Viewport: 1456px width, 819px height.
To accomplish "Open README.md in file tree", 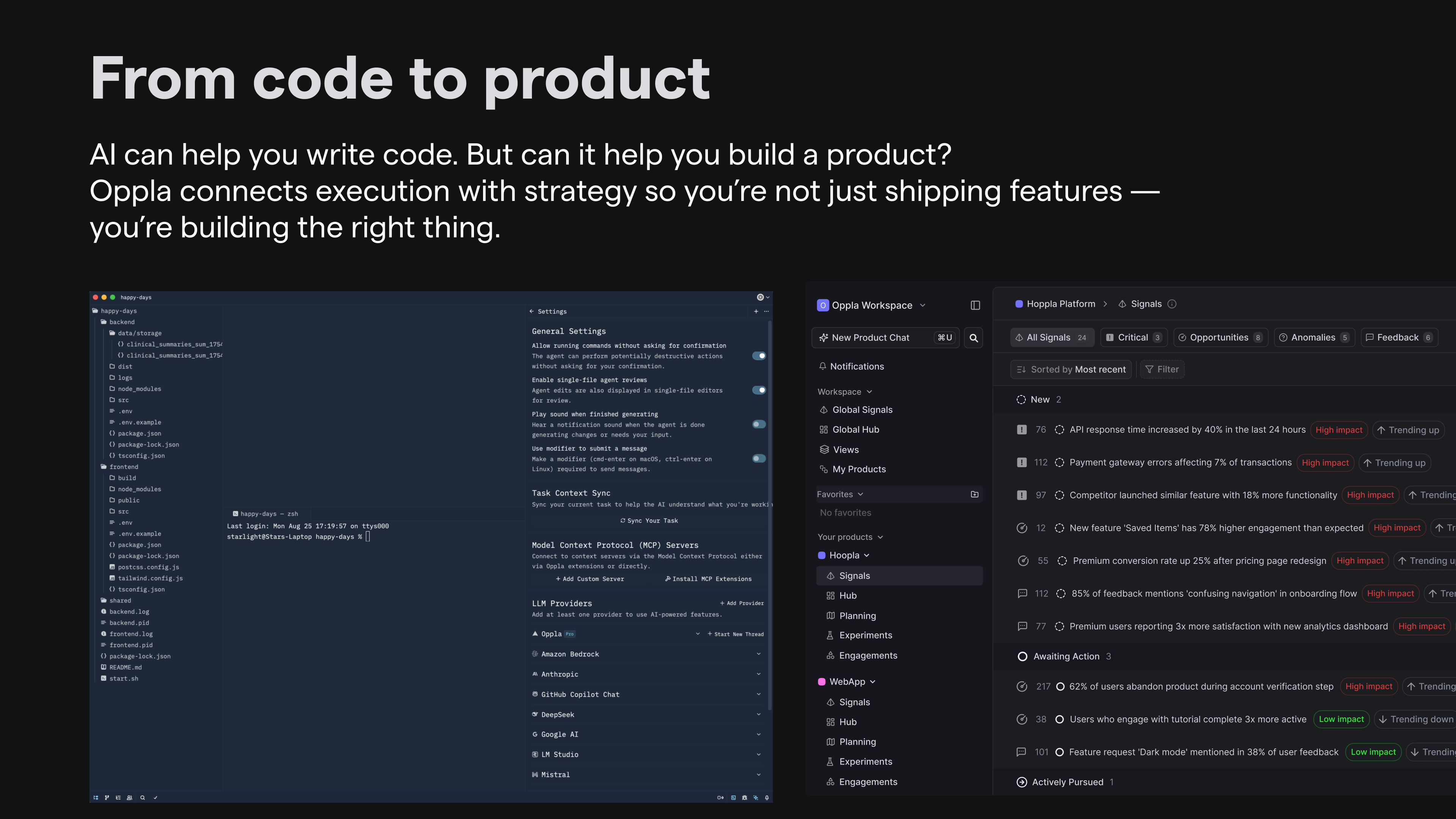I will pyautogui.click(x=121, y=667).
